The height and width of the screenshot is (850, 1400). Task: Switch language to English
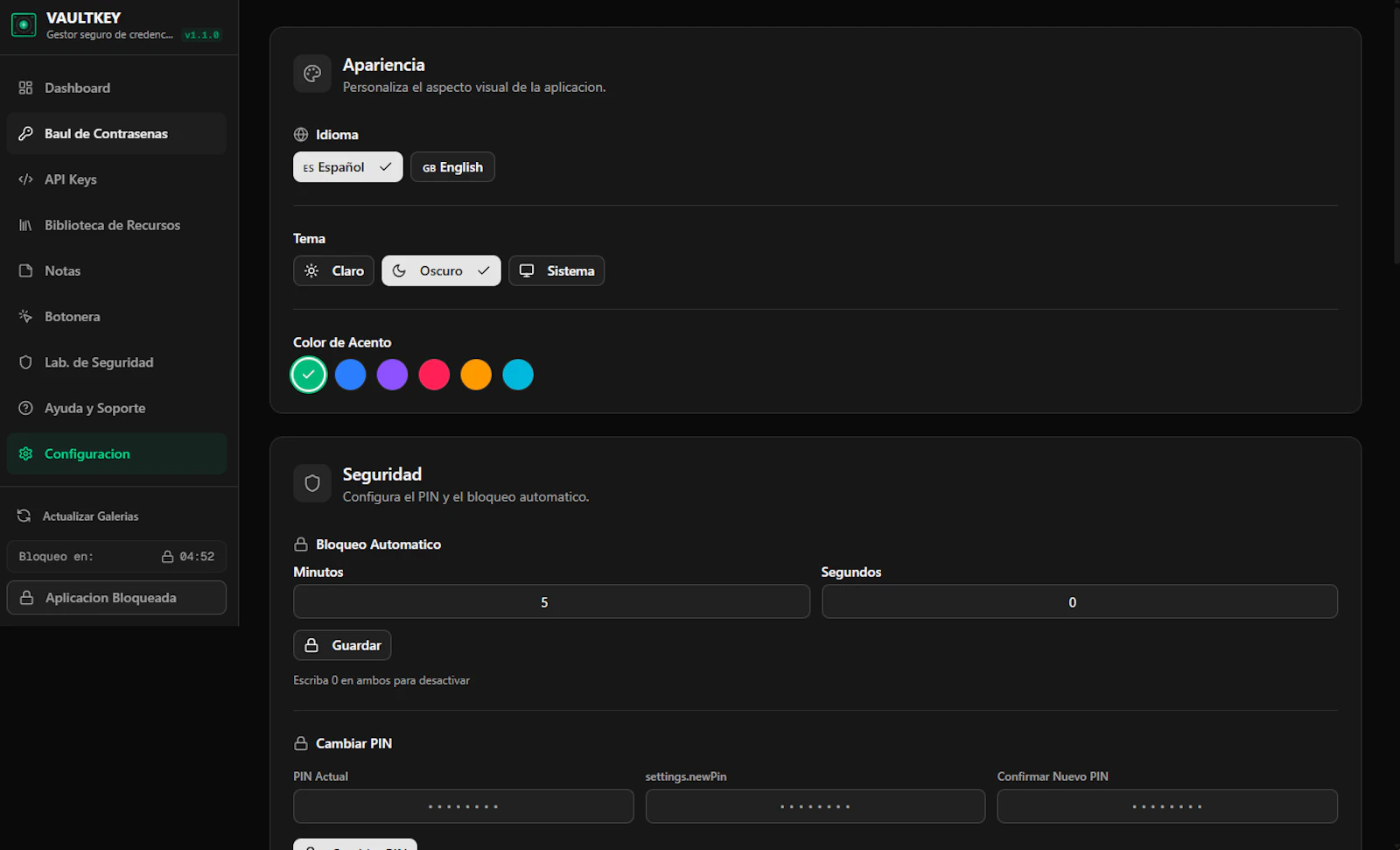(452, 167)
